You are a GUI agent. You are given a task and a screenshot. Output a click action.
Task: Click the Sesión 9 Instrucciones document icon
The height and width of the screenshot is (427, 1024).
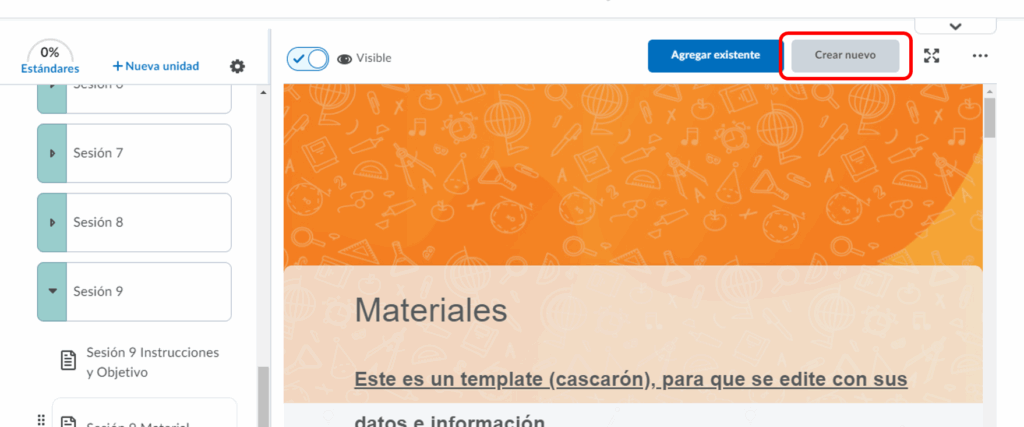point(68,360)
